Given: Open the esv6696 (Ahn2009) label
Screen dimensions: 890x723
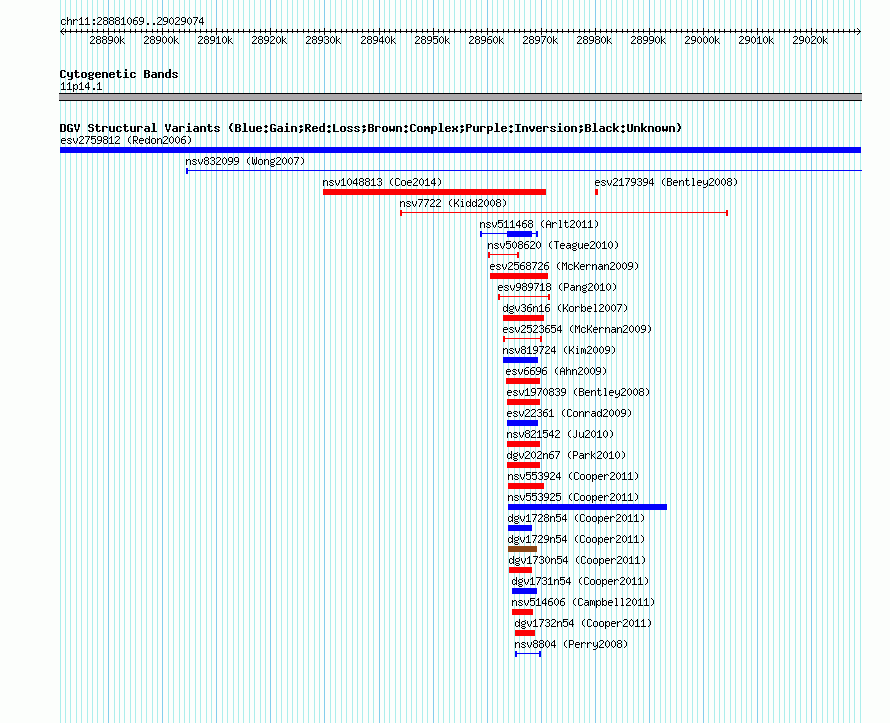Looking at the screenshot, I should pos(556,371).
